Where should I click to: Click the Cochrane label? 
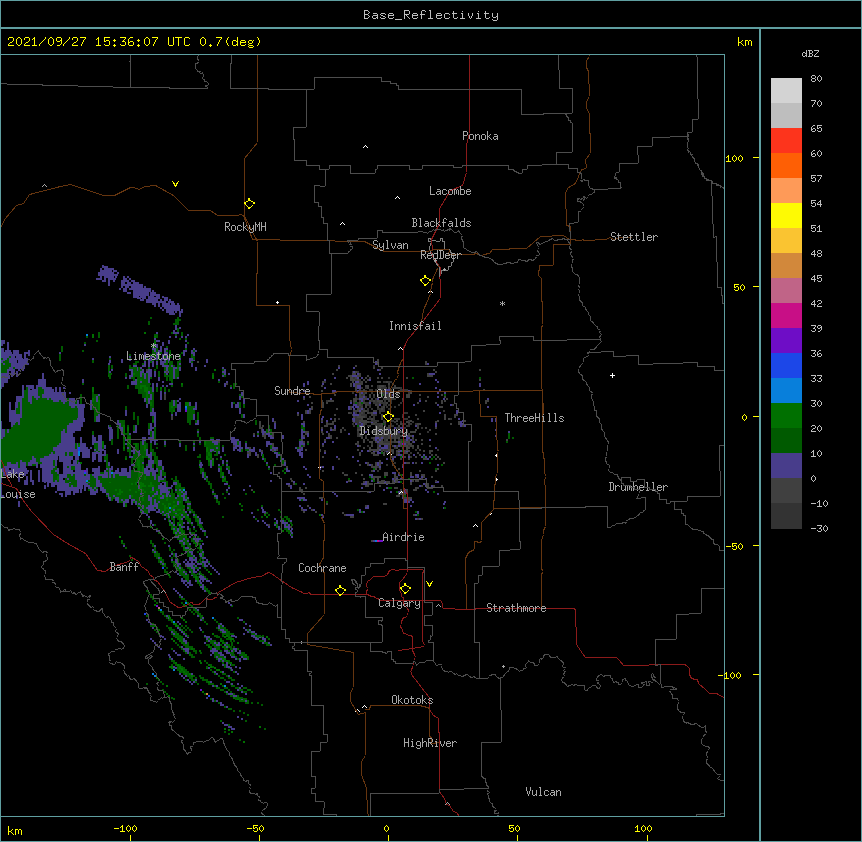(x=322, y=568)
